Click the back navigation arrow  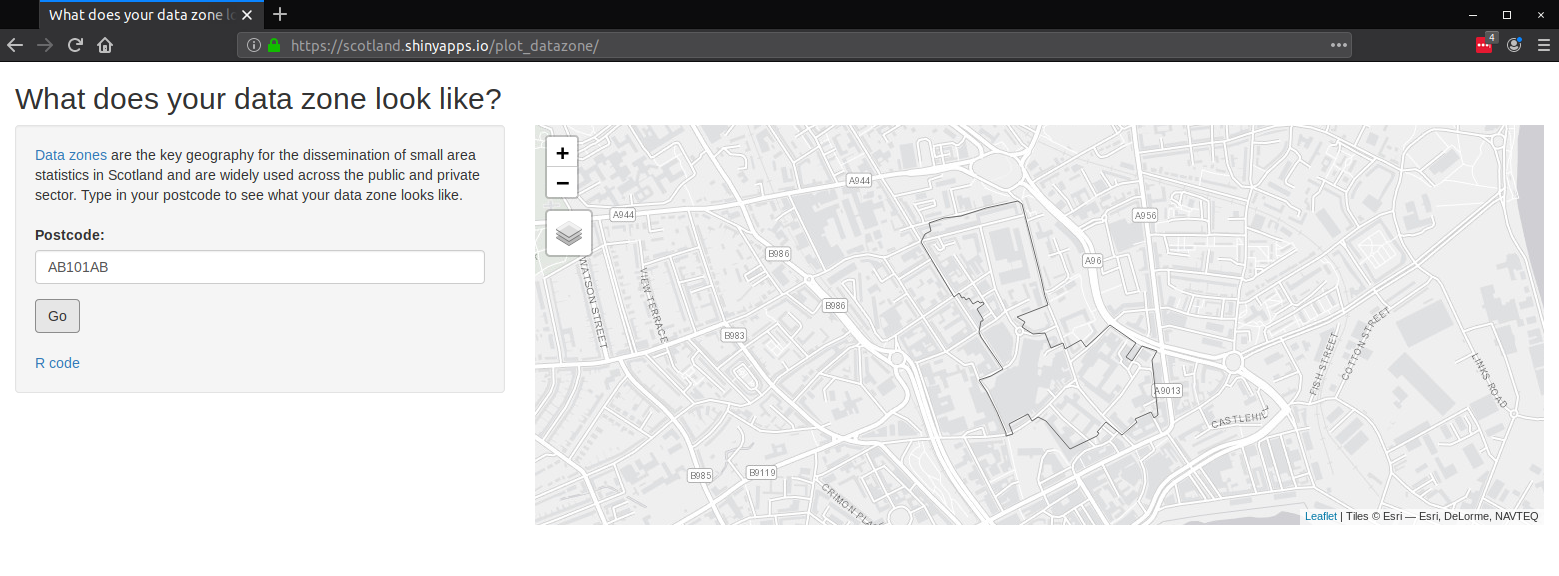(15, 45)
